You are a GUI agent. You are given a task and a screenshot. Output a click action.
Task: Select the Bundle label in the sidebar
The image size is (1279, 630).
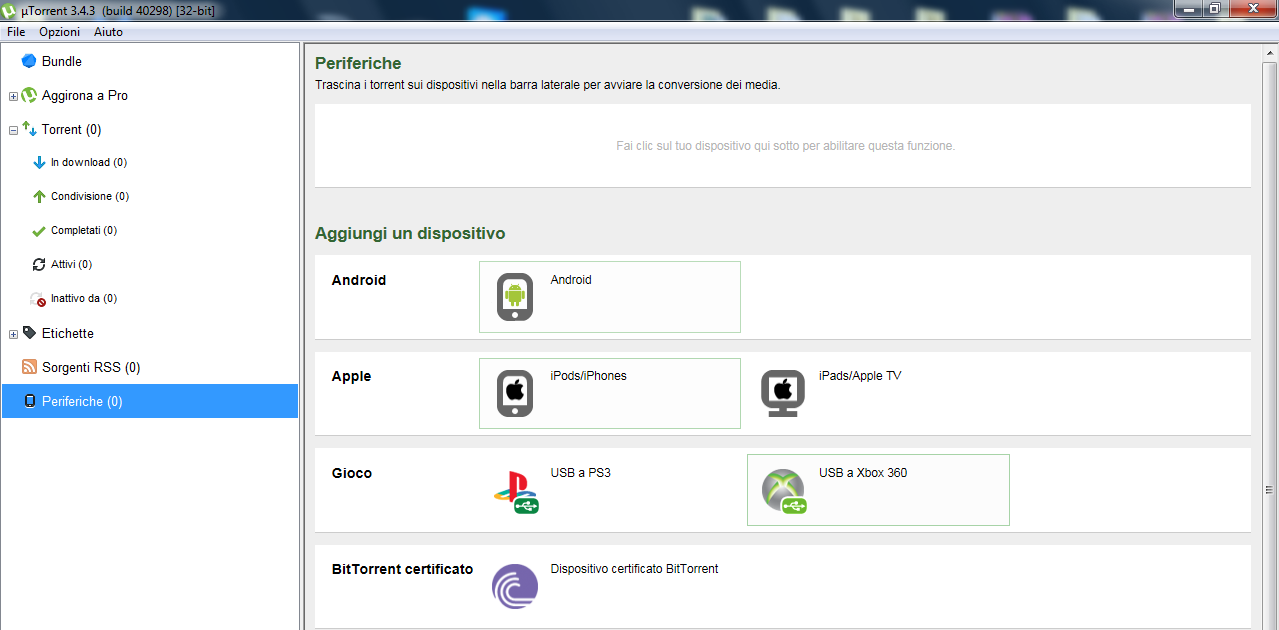(62, 61)
